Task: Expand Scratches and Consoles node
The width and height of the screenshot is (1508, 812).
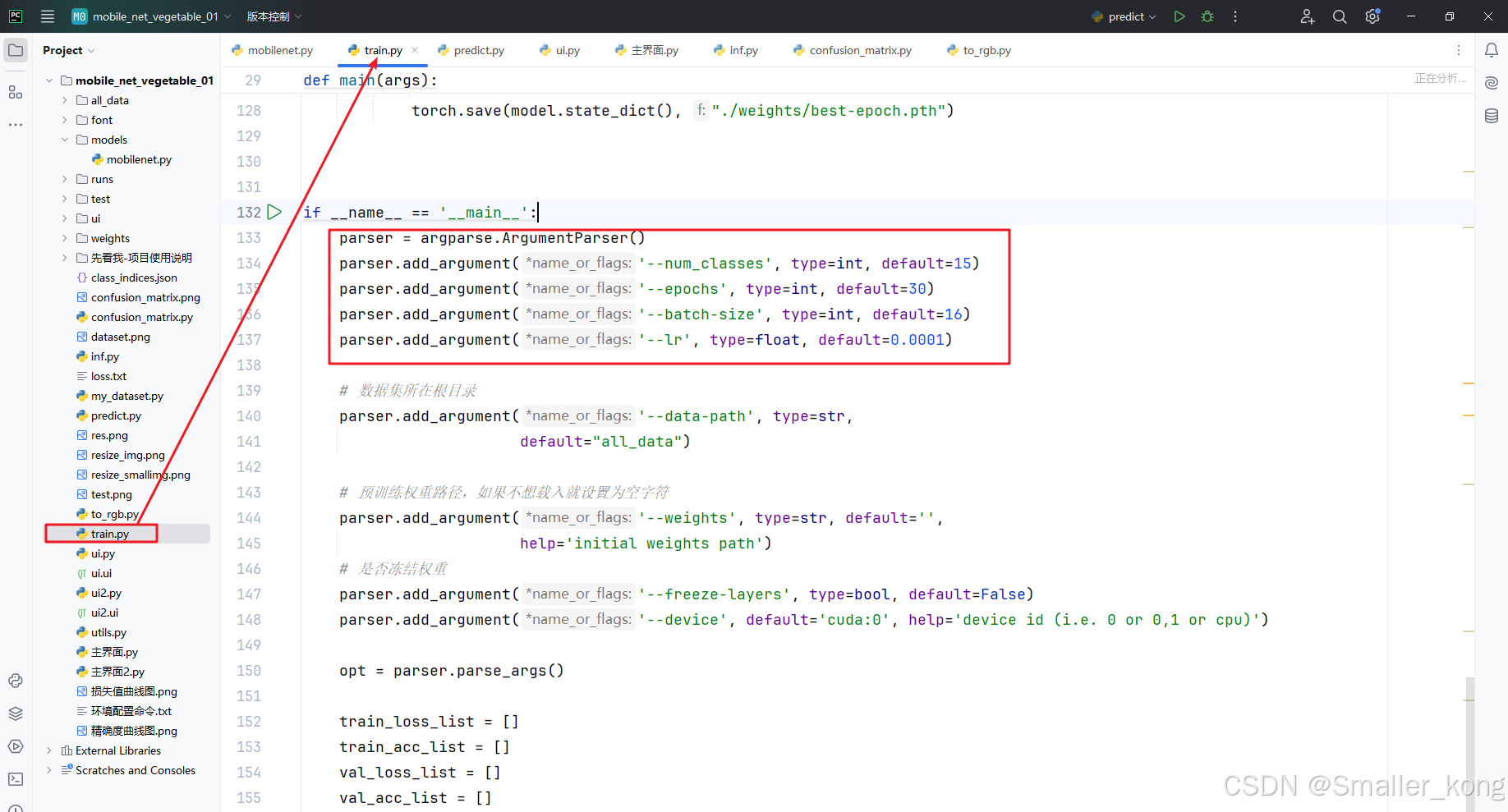Action: [49, 770]
